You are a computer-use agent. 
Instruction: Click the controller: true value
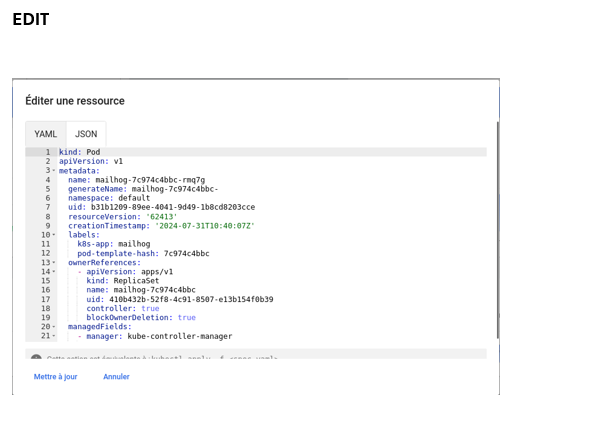point(150,309)
